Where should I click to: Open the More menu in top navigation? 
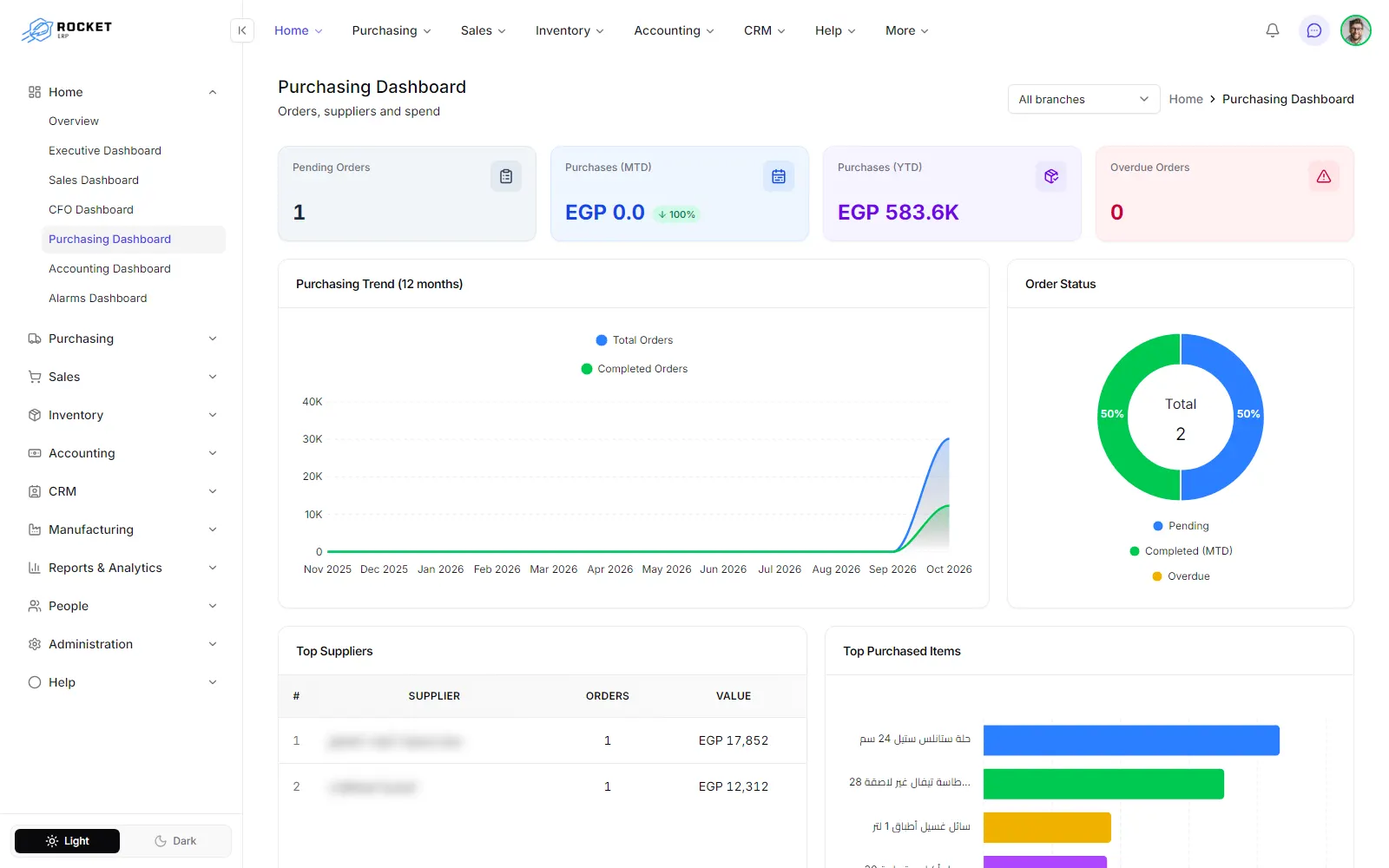point(906,30)
